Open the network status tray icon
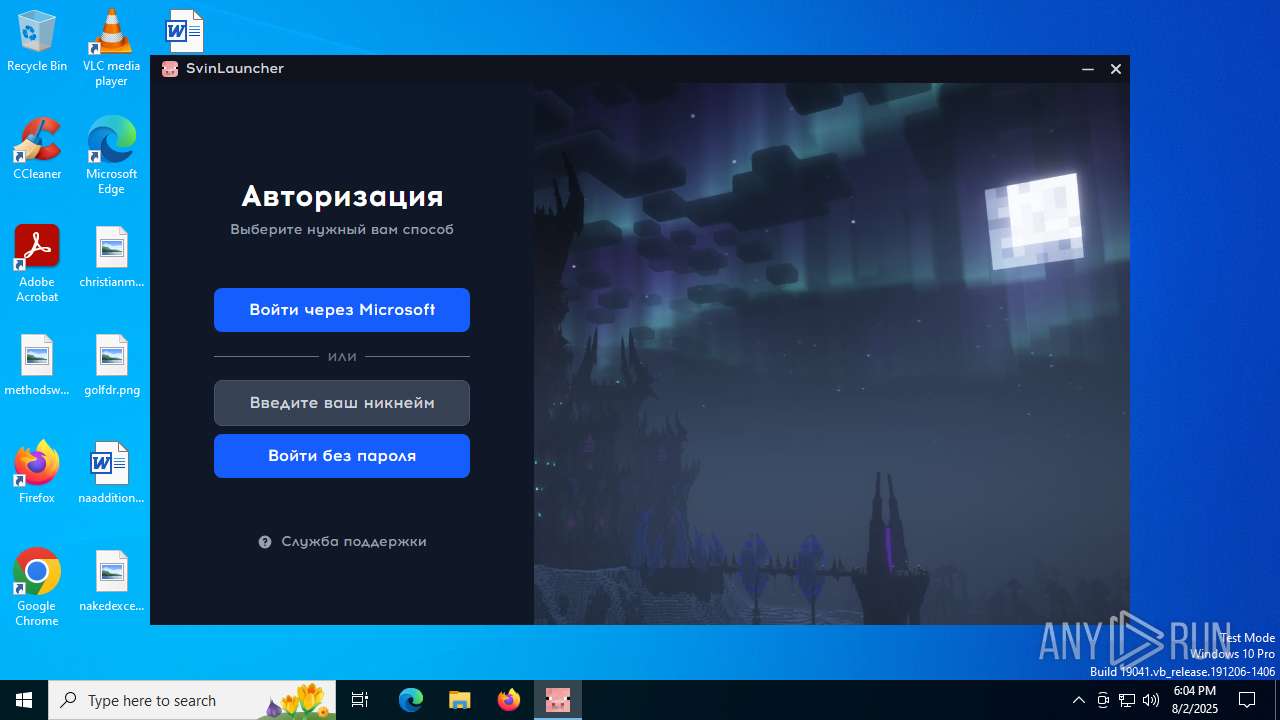This screenshot has height=720, width=1280. pos(1127,700)
